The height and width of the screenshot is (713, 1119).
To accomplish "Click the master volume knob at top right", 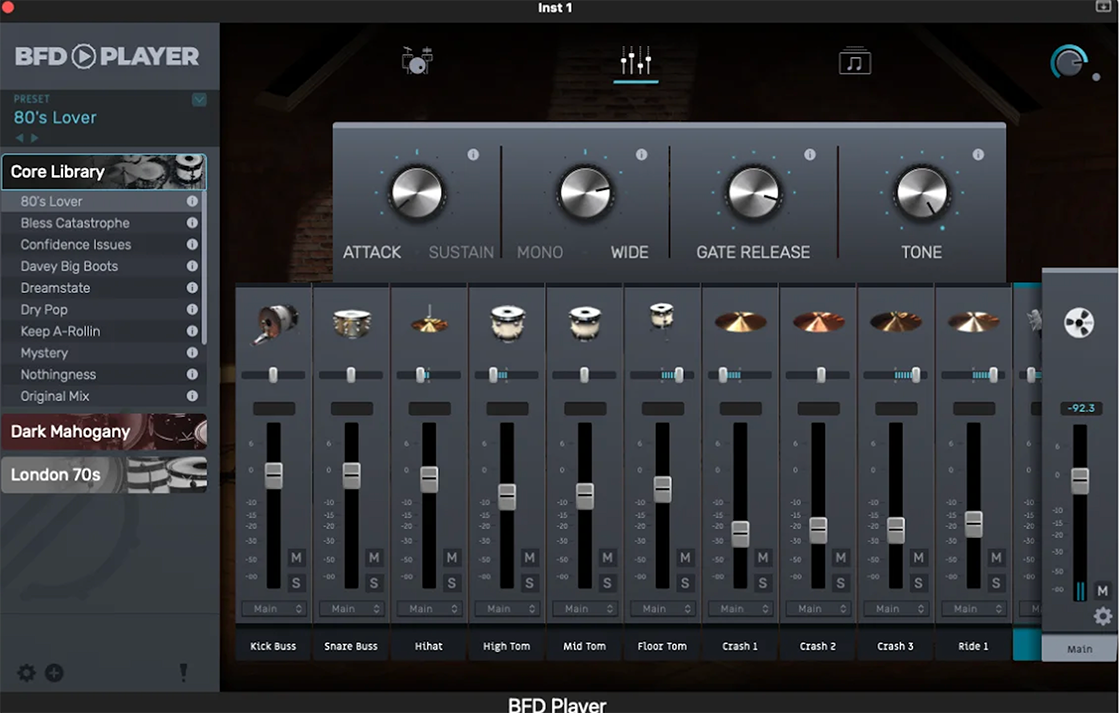I will tap(1068, 63).
